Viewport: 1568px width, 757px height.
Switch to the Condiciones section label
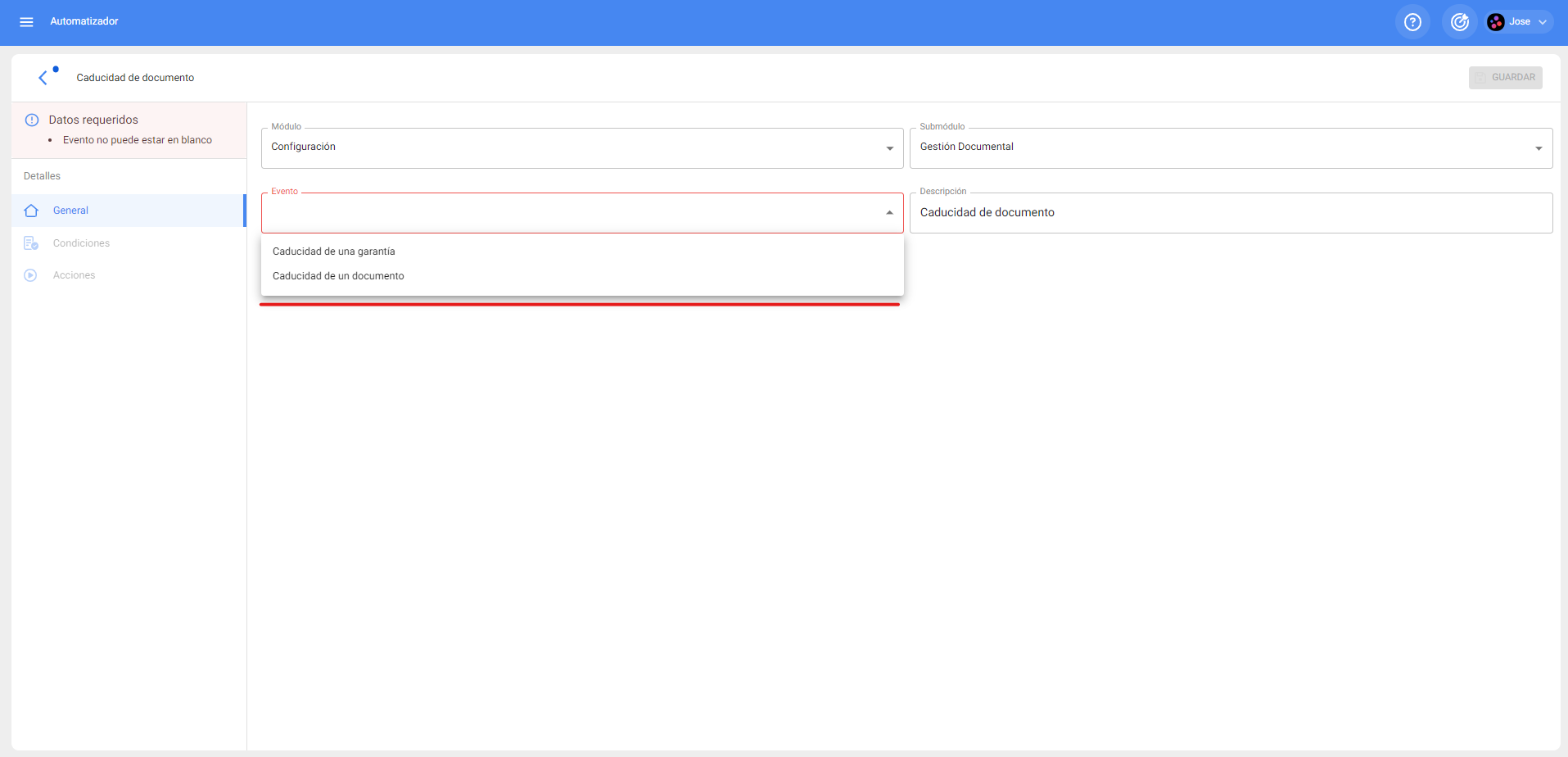click(x=81, y=243)
